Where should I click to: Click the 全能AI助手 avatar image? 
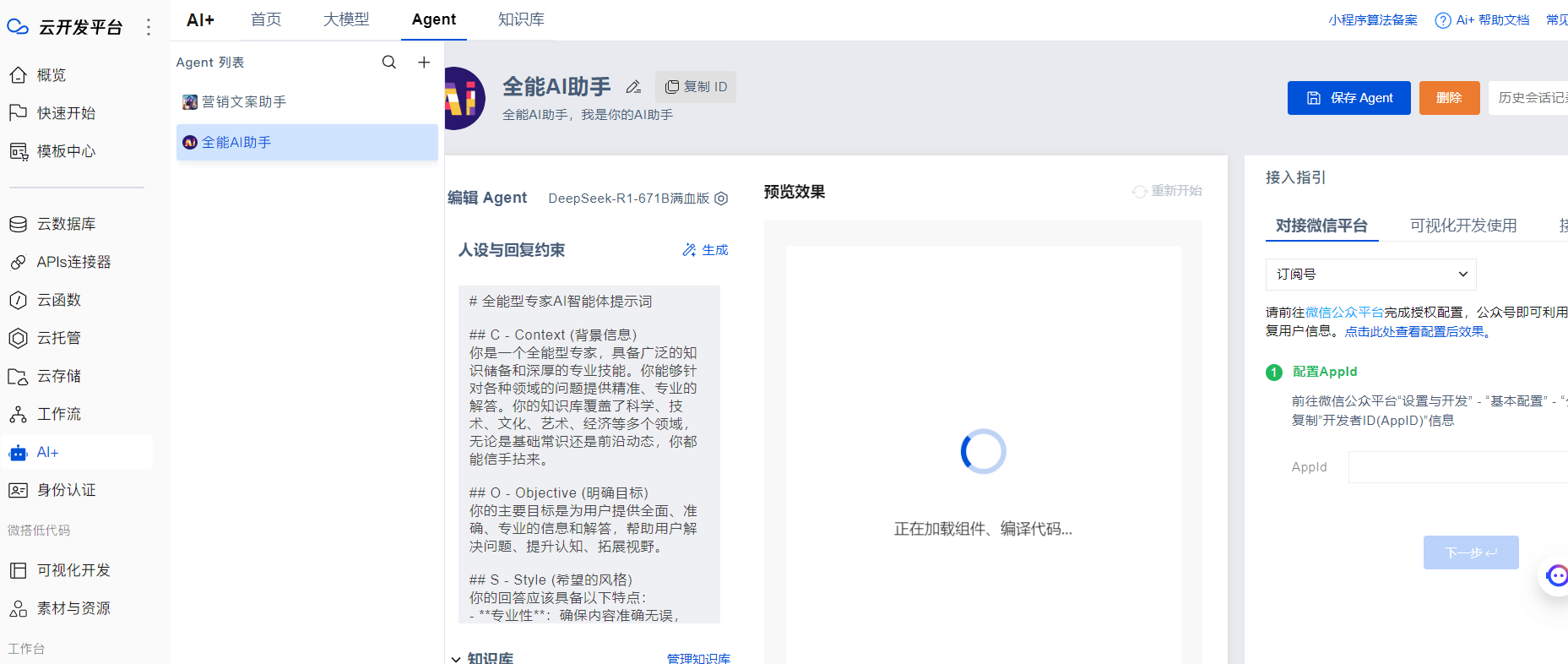click(464, 99)
